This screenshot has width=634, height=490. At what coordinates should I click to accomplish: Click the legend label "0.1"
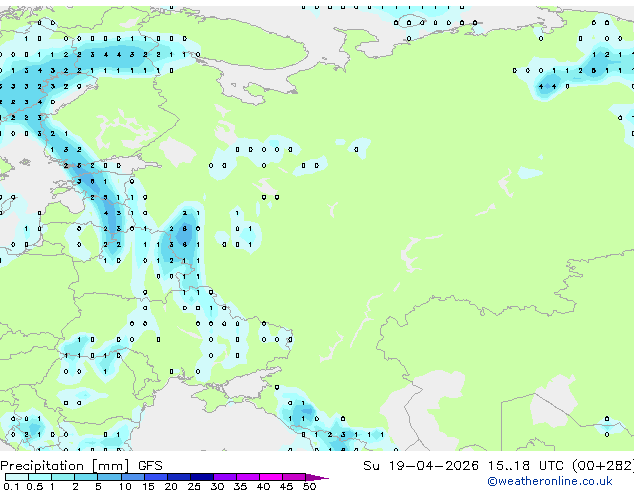tap(11, 486)
